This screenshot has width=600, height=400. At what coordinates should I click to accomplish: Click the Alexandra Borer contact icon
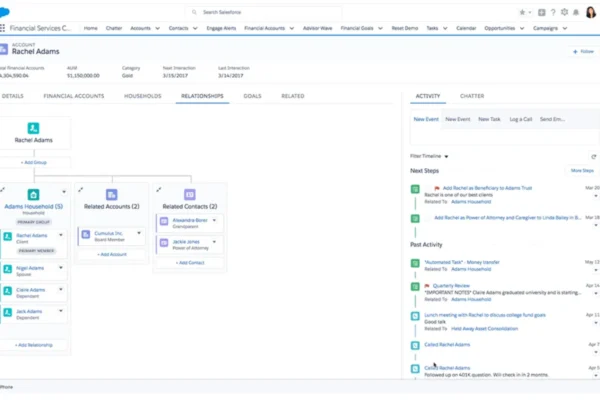tap(164, 221)
